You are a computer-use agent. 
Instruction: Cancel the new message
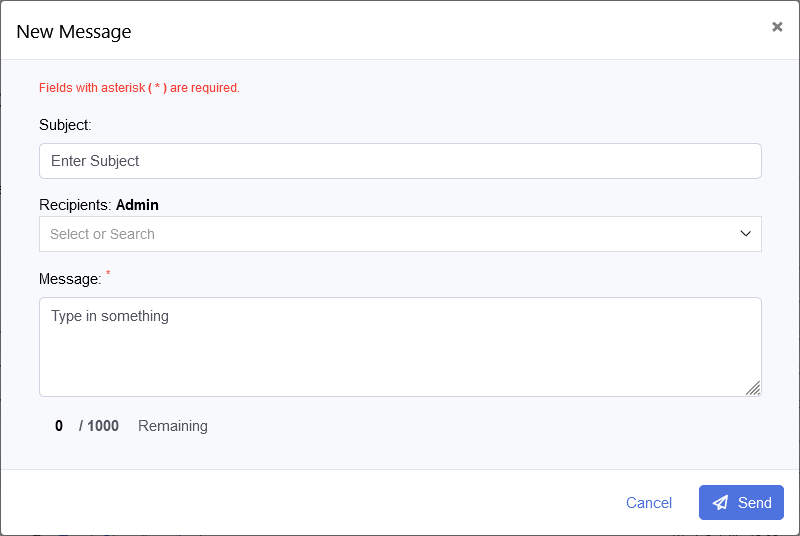649,503
